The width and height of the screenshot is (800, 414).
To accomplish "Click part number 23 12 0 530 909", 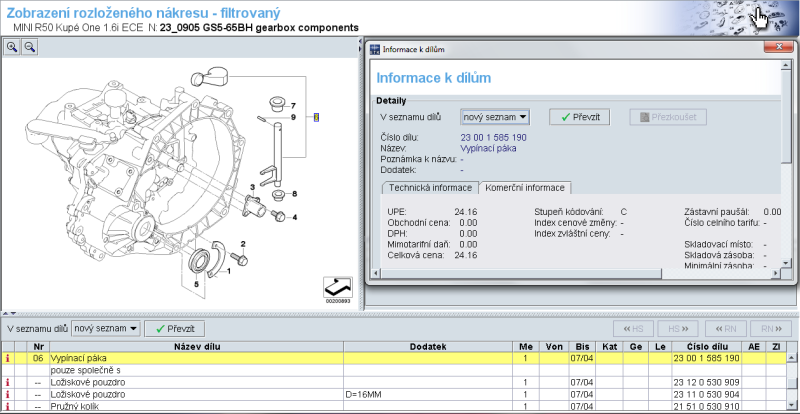I will (x=706, y=382).
